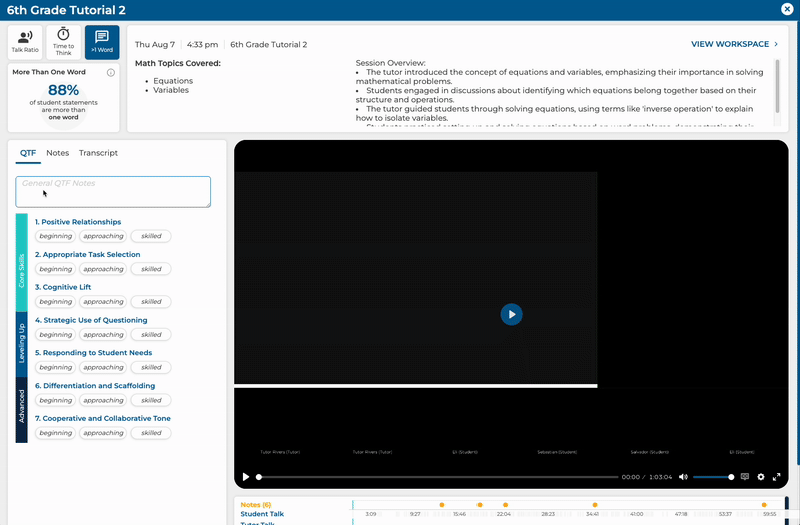Open the 1. Positive Relationships heading
The height and width of the screenshot is (525, 800).
(x=78, y=222)
